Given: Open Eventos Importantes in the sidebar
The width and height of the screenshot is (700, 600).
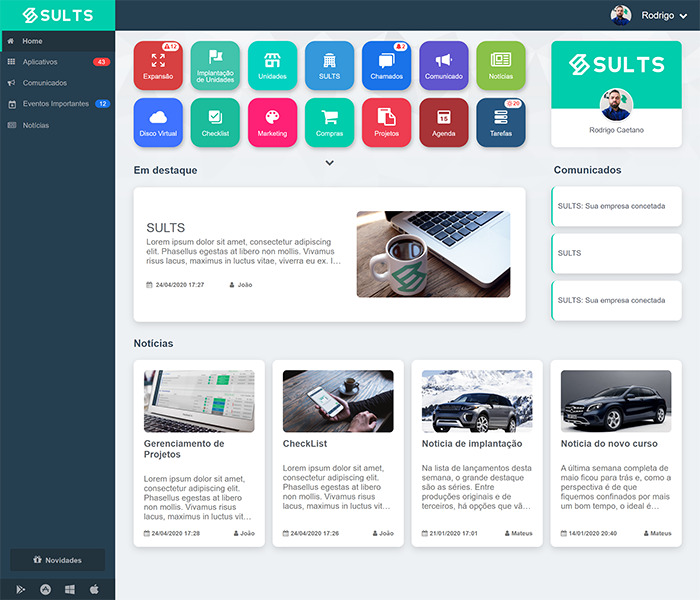Looking at the screenshot, I should point(58,104).
